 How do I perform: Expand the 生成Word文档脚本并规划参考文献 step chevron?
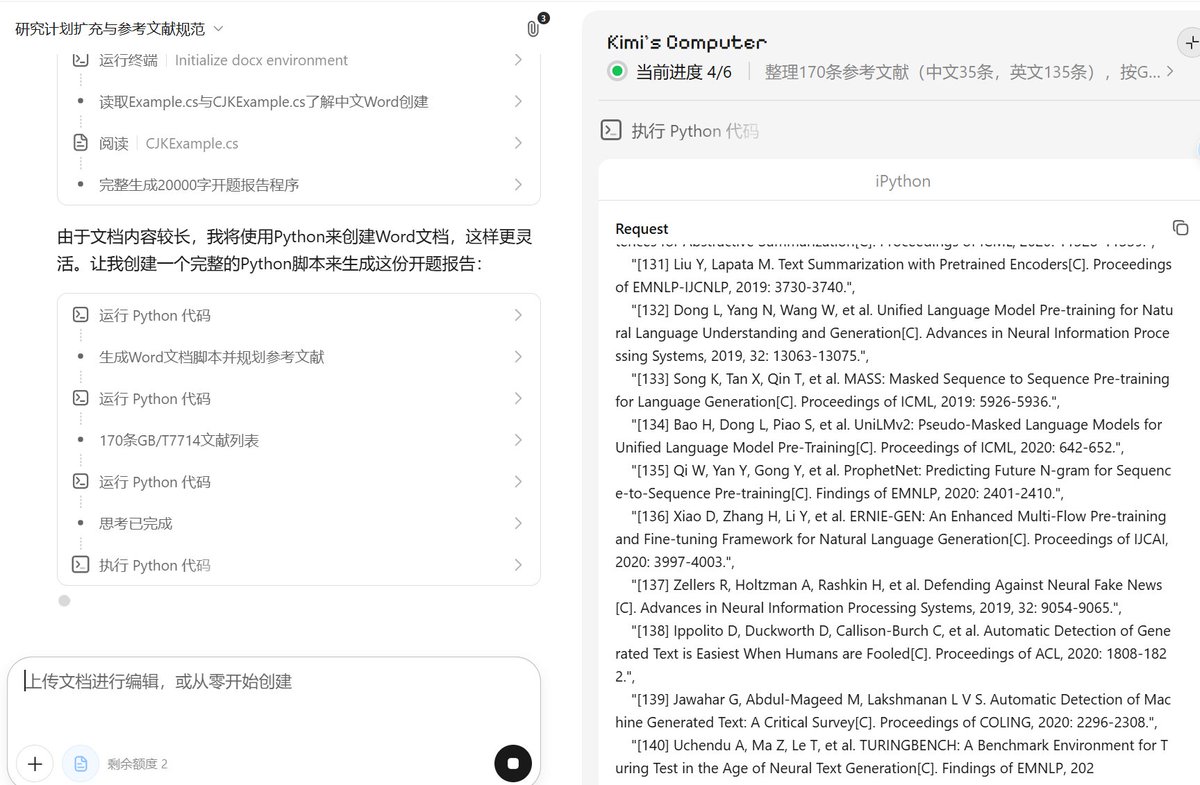click(518, 357)
